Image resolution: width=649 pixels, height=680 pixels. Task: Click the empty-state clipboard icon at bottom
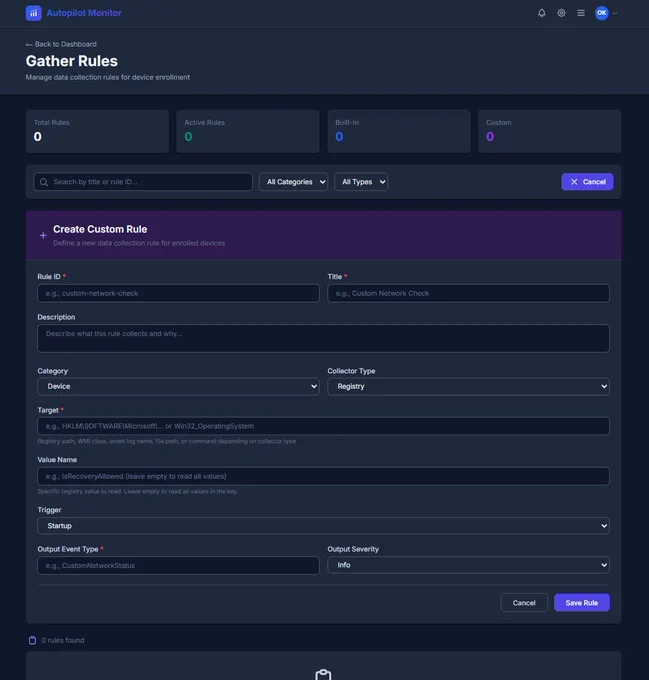click(x=323, y=675)
